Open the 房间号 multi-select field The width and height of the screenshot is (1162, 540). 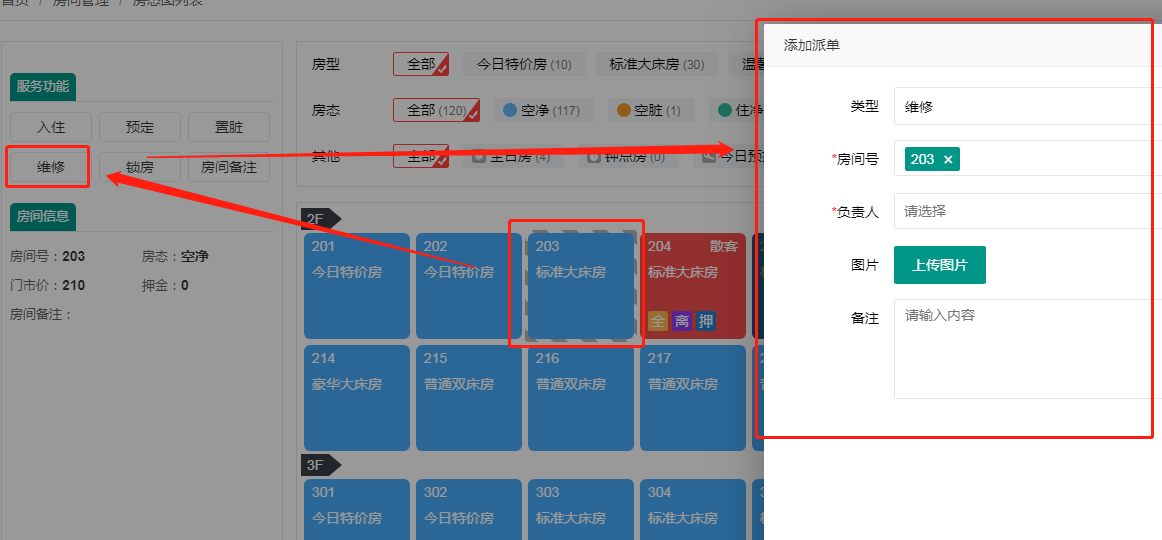click(x=1027, y=159)
